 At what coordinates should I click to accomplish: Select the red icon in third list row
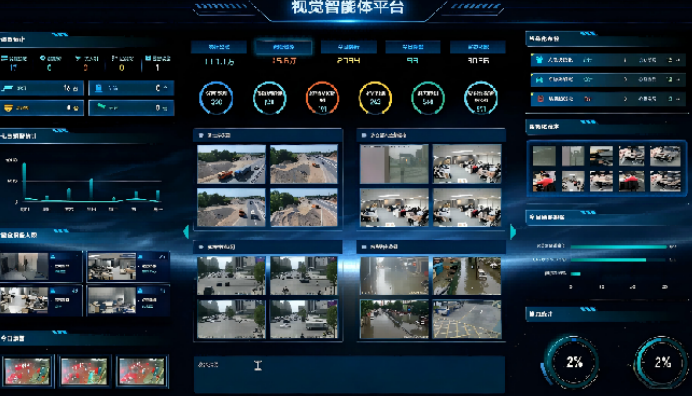tap(540, 99)
